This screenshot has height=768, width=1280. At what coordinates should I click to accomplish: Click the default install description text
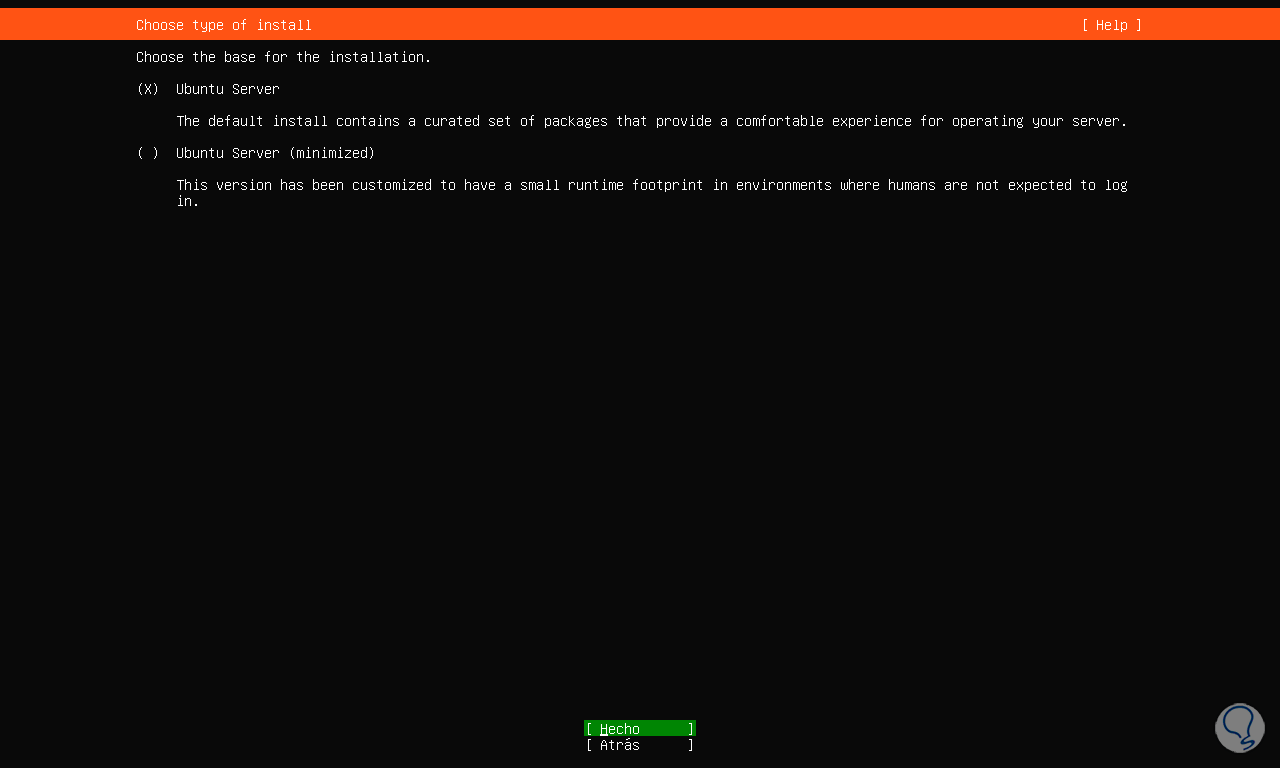pos(652,121)
